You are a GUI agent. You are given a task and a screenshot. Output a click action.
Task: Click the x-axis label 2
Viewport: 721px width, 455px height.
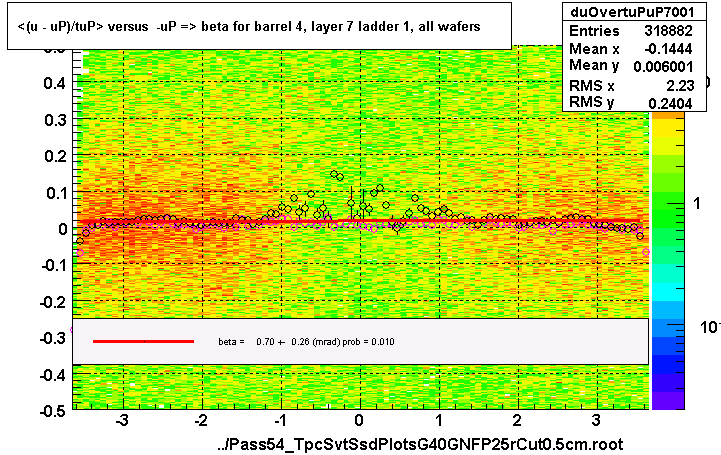coord(517,420)
